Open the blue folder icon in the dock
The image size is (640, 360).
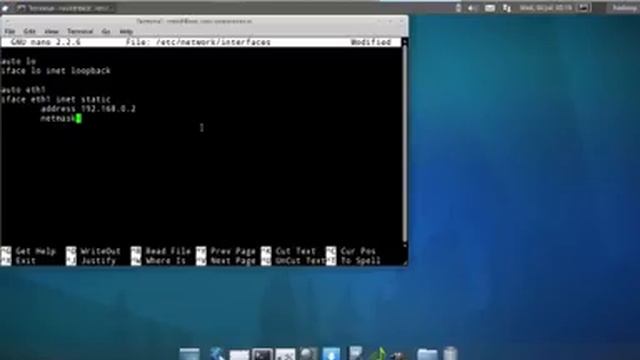pyautogui.click(x=427, y=354)
